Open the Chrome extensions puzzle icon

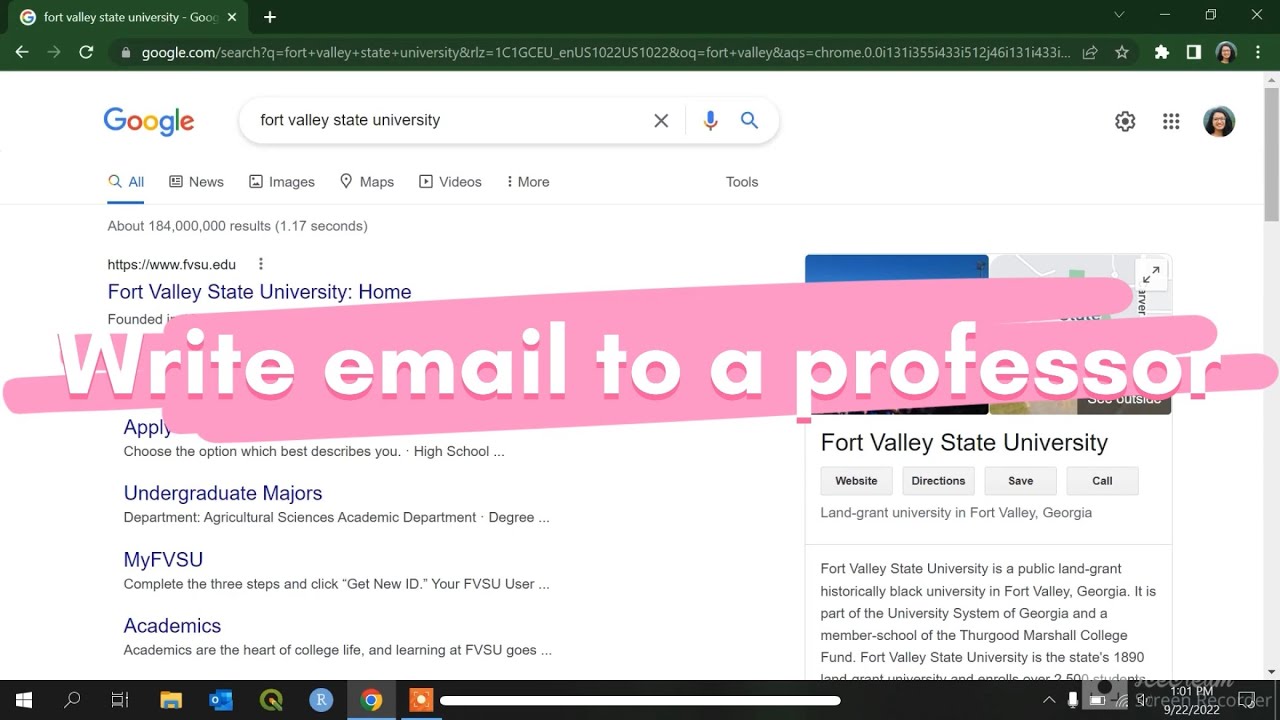point(1161,52)
